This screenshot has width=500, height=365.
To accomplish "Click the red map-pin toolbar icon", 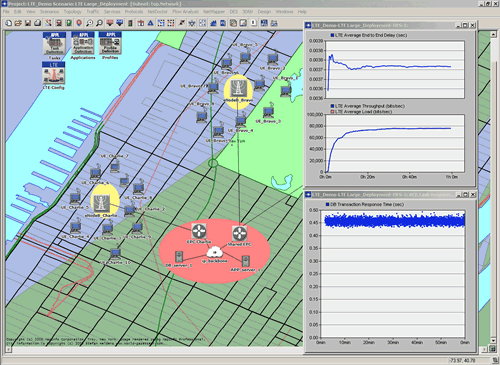I will point(79,23).
